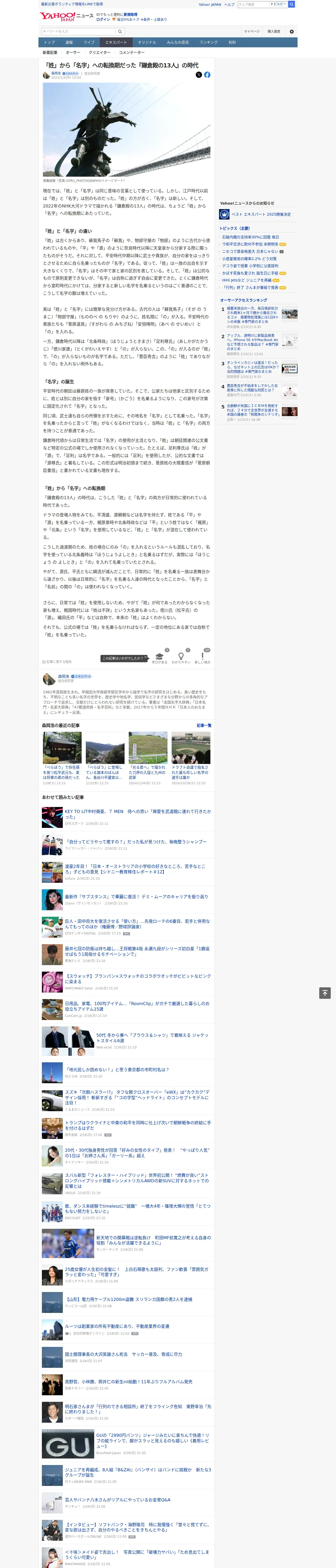Open 「べらぼう」で存在感 article thumbnail
Viewport: 336px width, 1568px height.
62,747
